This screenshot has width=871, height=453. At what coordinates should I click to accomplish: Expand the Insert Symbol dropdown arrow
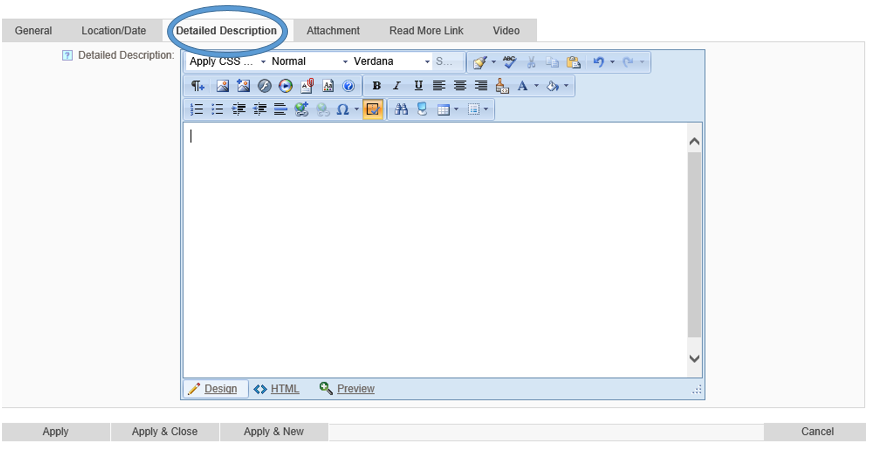coord(357,109)
